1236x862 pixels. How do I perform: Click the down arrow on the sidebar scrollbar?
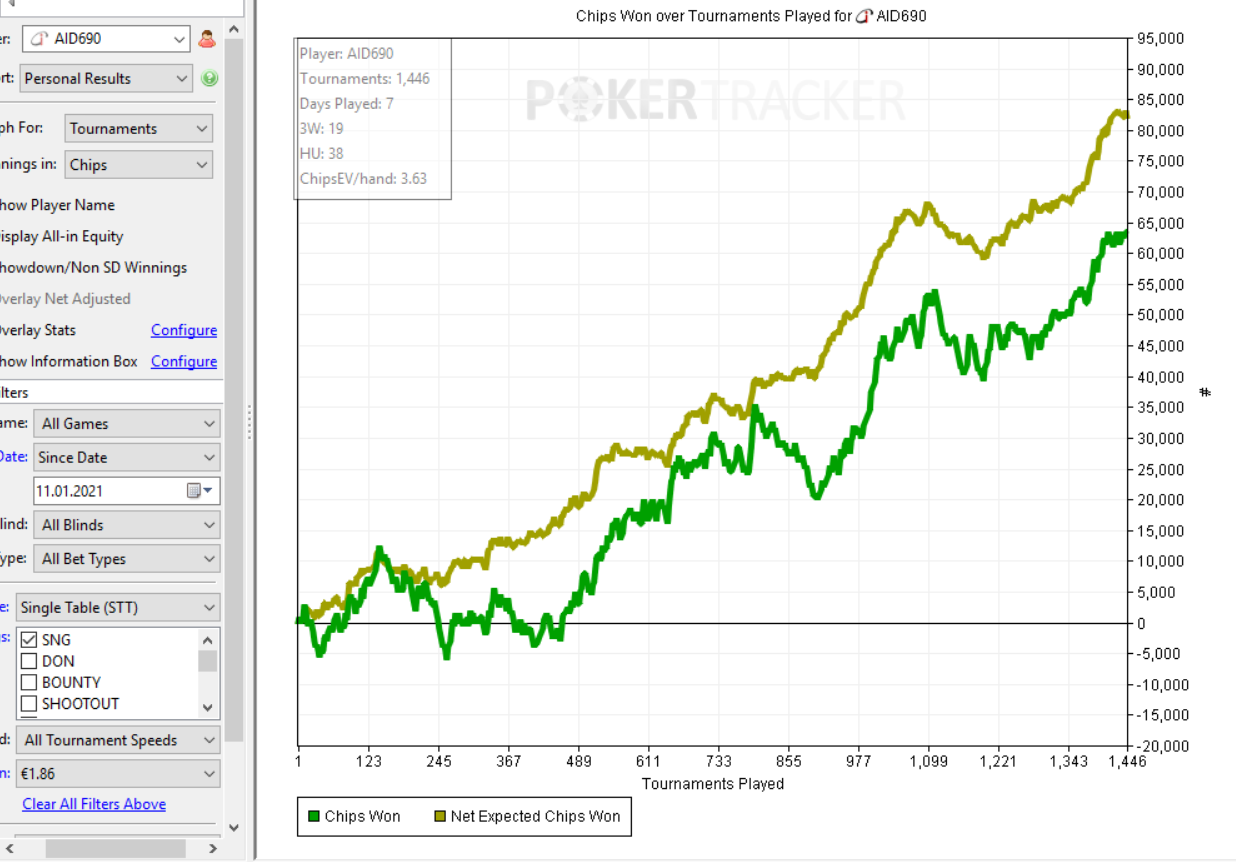pos(234,827)
